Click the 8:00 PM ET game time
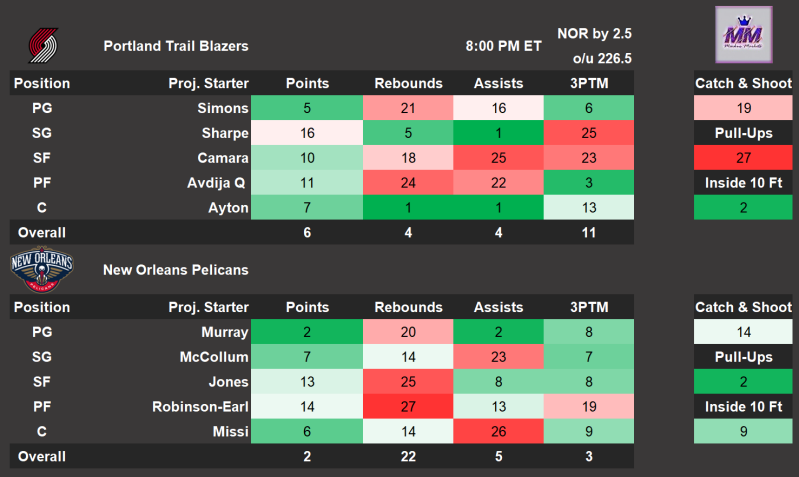 click(503, 46)
